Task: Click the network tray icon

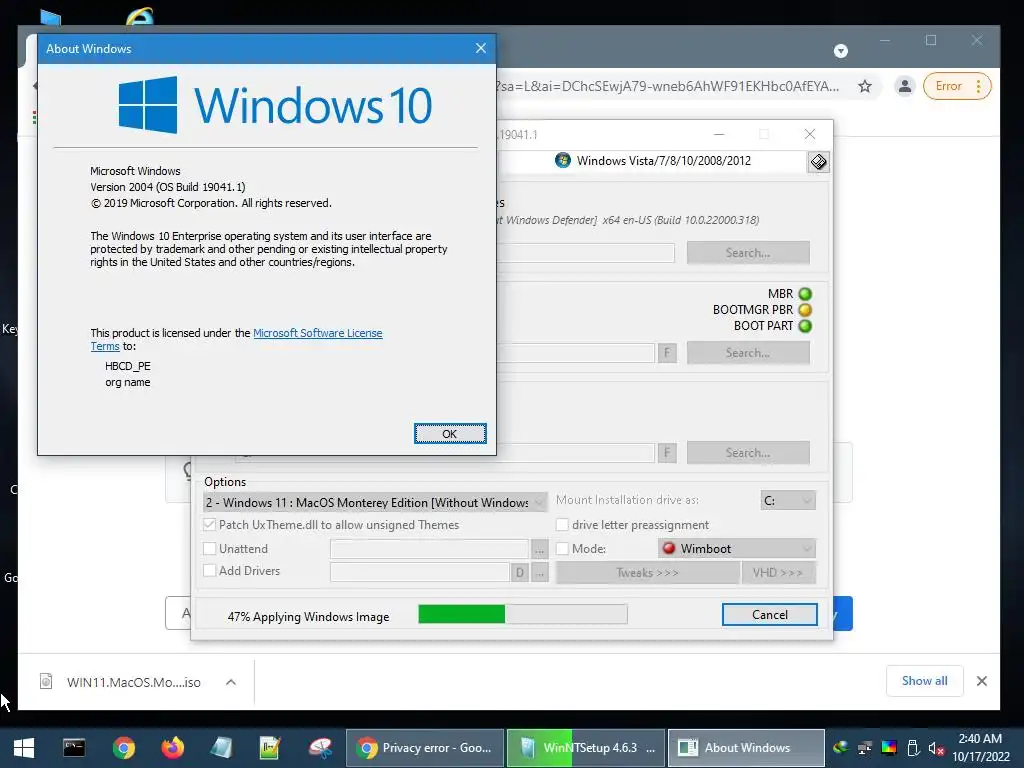Action: point(865,748)
